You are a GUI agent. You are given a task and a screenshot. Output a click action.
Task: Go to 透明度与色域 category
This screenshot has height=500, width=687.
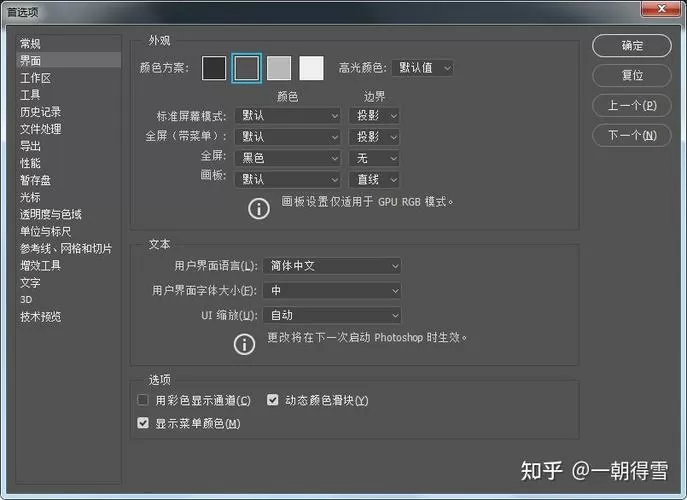pyautogui.click(x=51, y=214)
